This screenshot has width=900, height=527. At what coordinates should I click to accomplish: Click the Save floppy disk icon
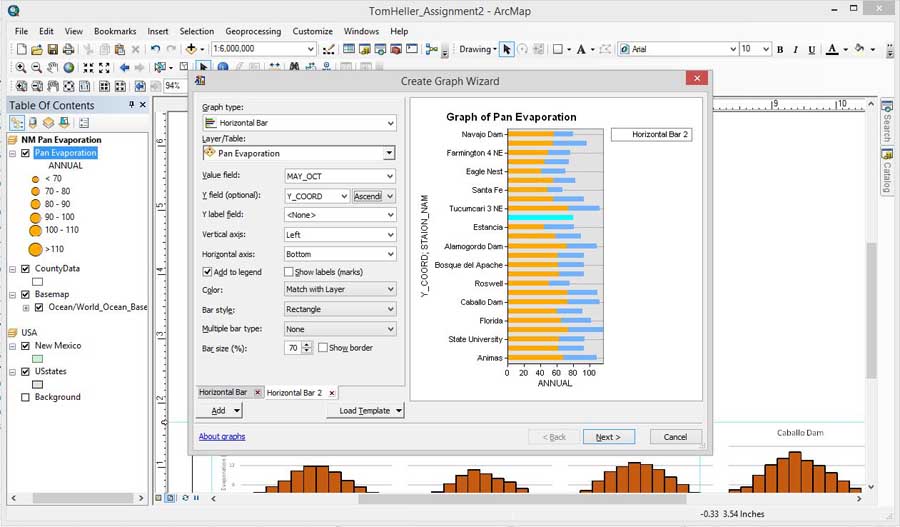point(52,49)
